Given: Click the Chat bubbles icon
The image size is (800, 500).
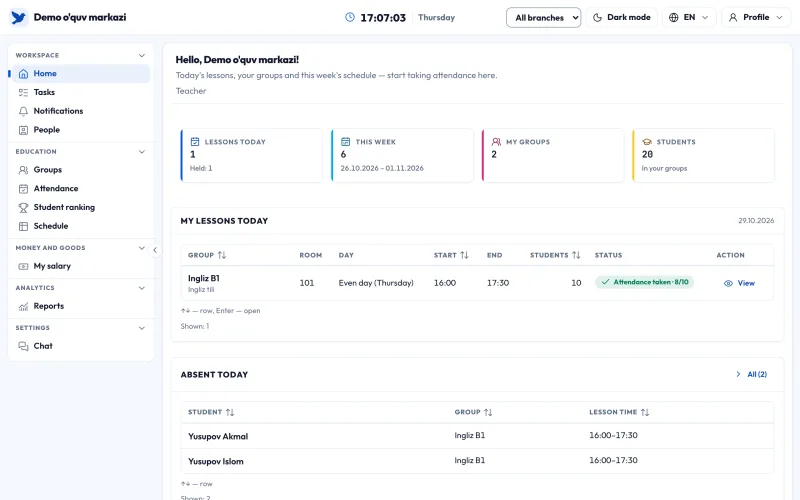Looking at the screenshot, I should click(23, 346).
